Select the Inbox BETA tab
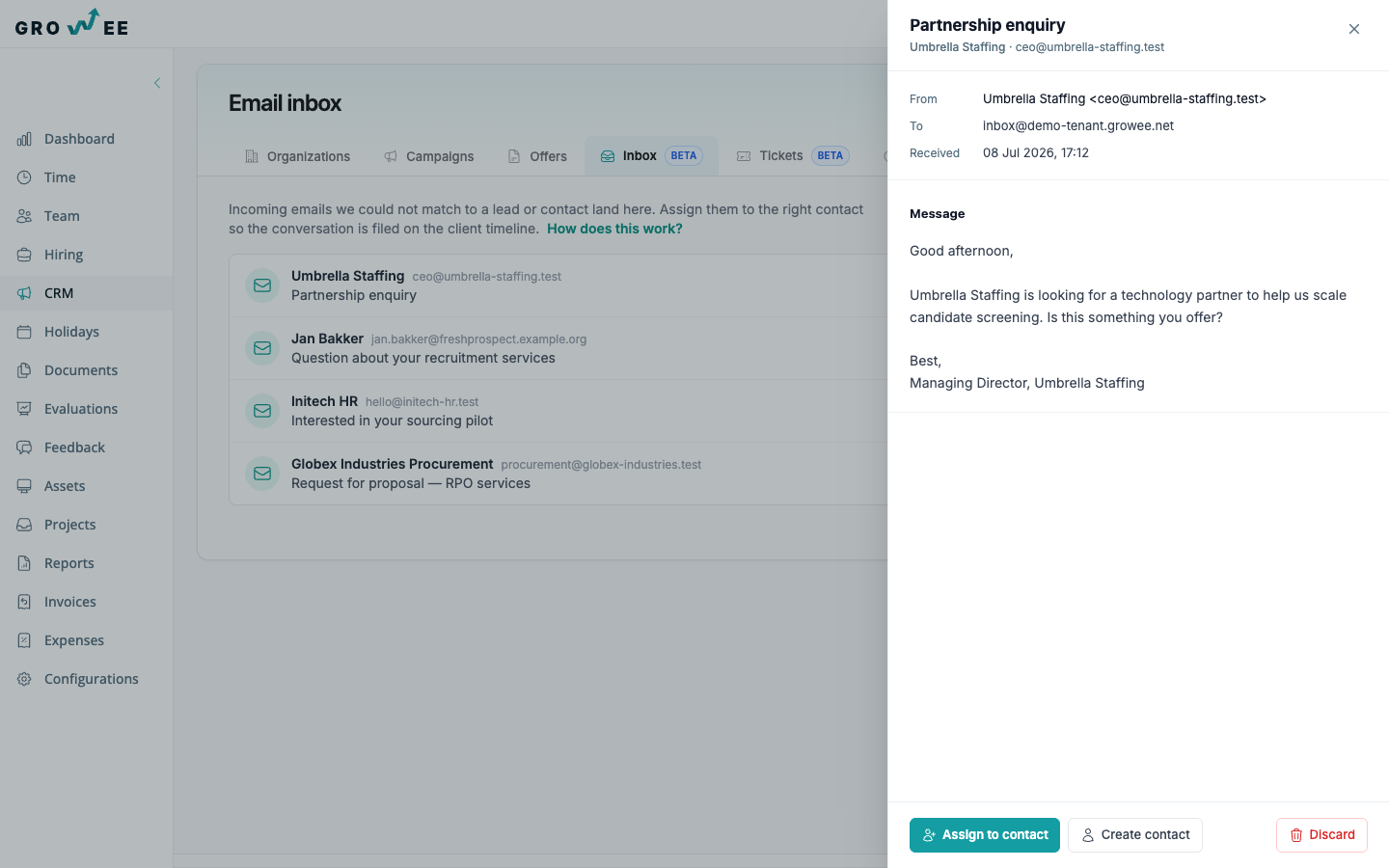This screenshot has height=868, width=1389. coord(651,156)
